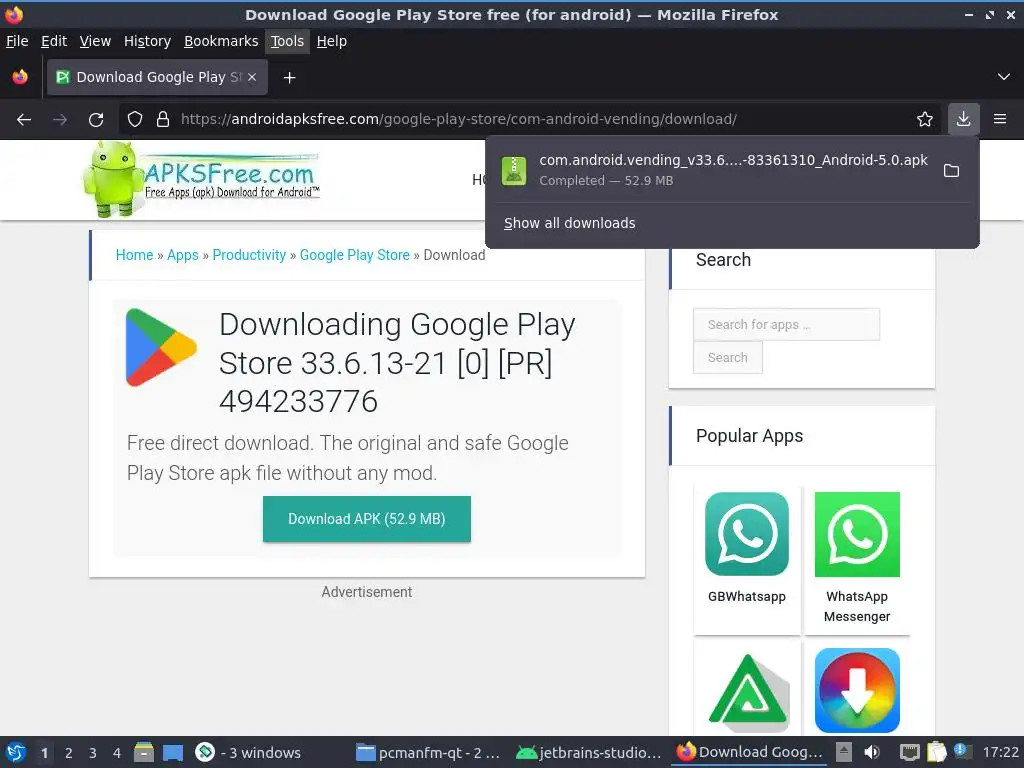Switch to virtual desktop 2

(x=69, y=753)
